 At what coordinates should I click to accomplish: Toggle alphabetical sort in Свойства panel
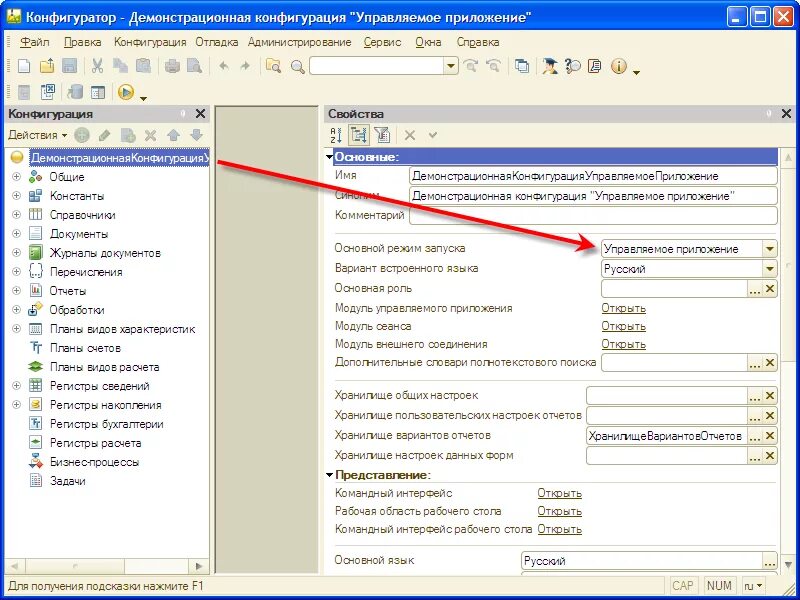(x=336, y=135)
